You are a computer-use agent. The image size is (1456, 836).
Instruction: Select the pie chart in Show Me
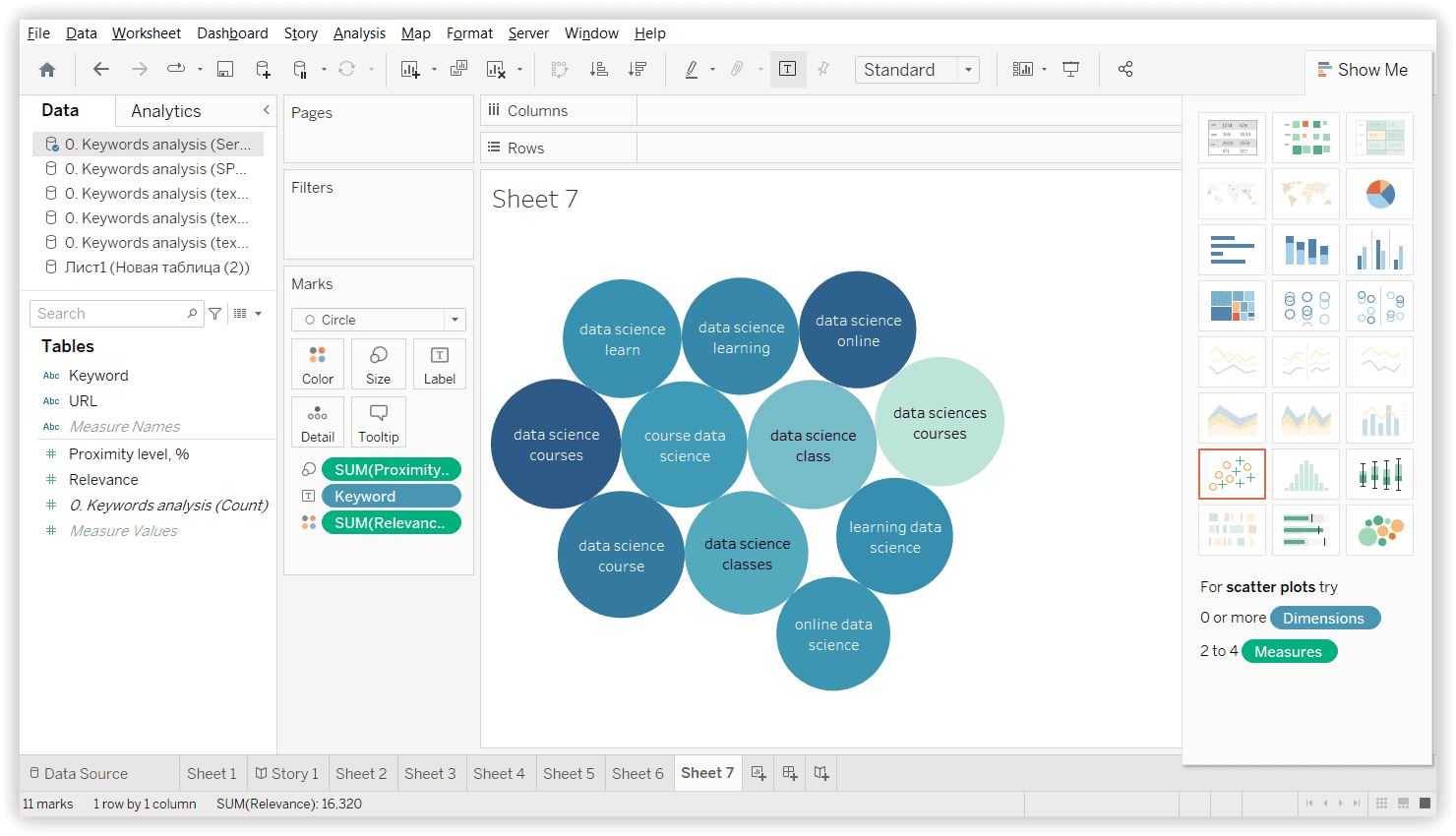[x=1379, y=194]
